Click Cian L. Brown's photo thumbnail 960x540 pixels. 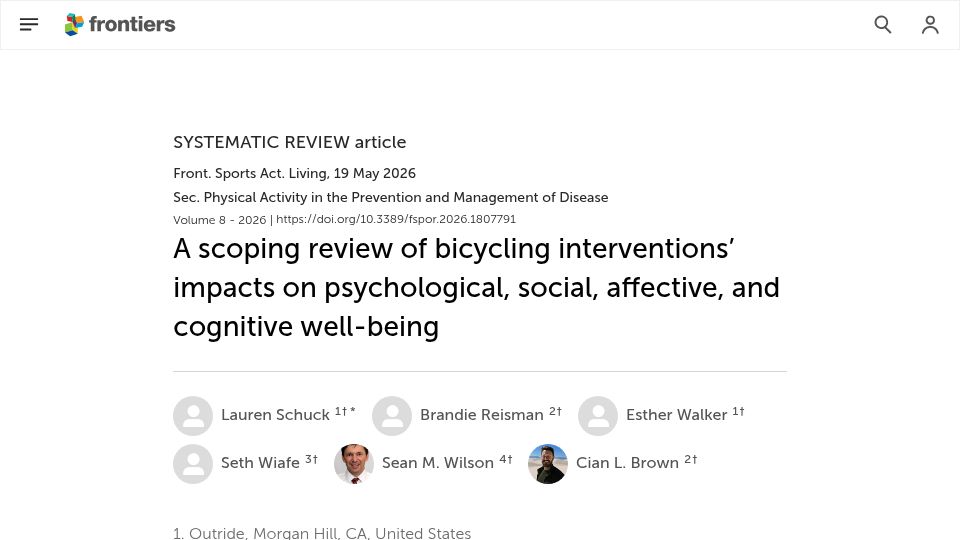pyautogui.click(x=548, y=464)
